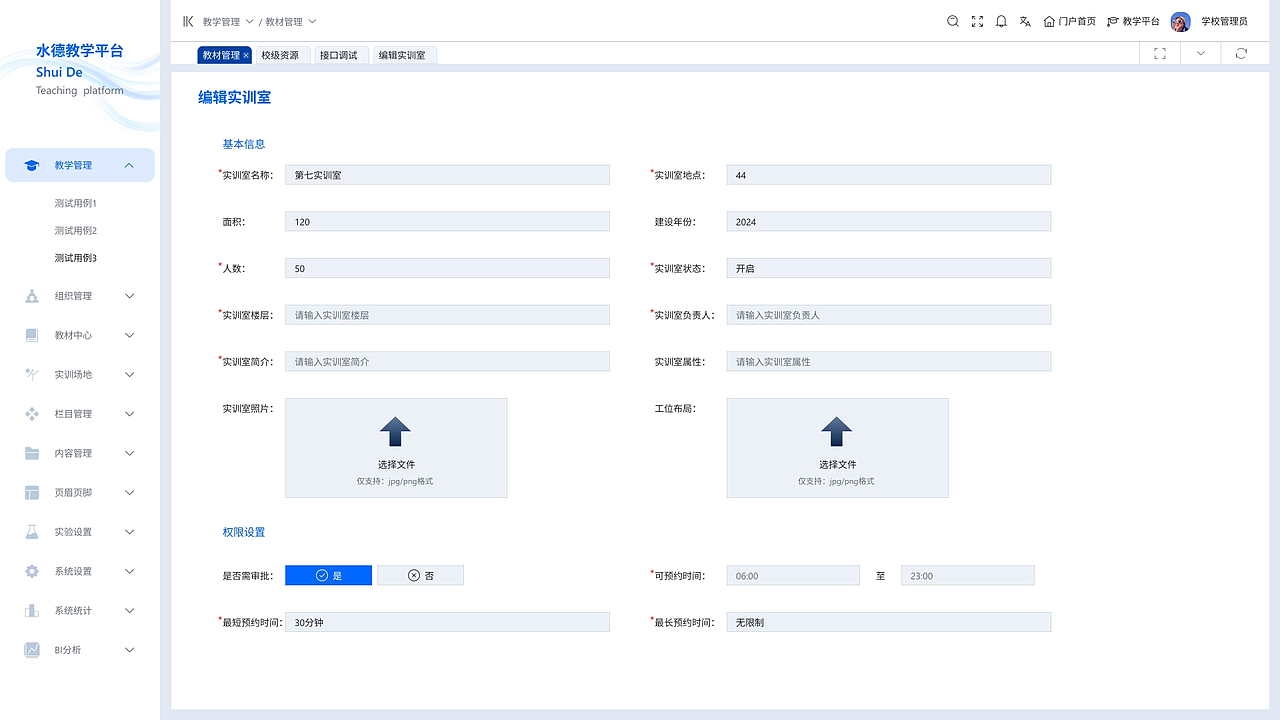Open 测试用例3 in the sidebar
Viewport: 1280px width, 720px height.
coord(76,258)
